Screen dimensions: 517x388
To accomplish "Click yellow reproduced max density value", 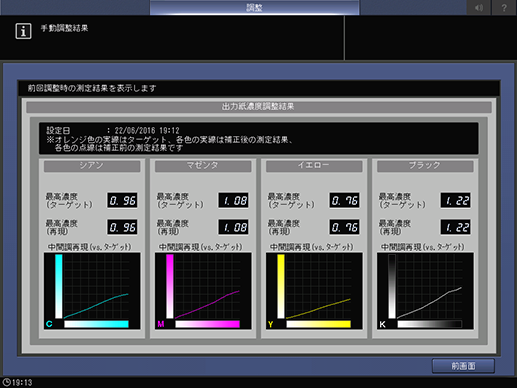I will pos(344,227).
